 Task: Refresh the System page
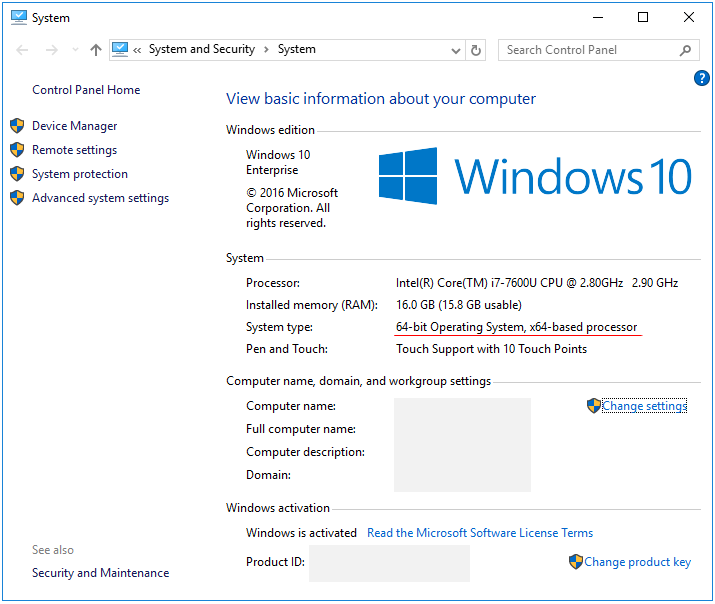coord(476,50)
